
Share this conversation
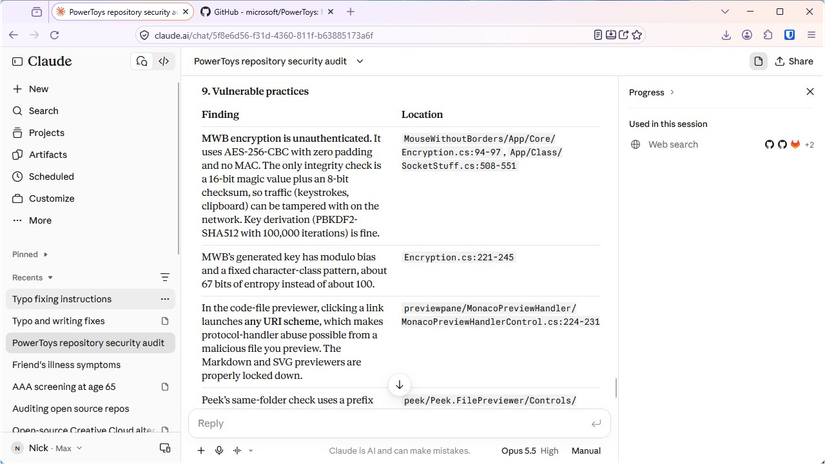794,62
